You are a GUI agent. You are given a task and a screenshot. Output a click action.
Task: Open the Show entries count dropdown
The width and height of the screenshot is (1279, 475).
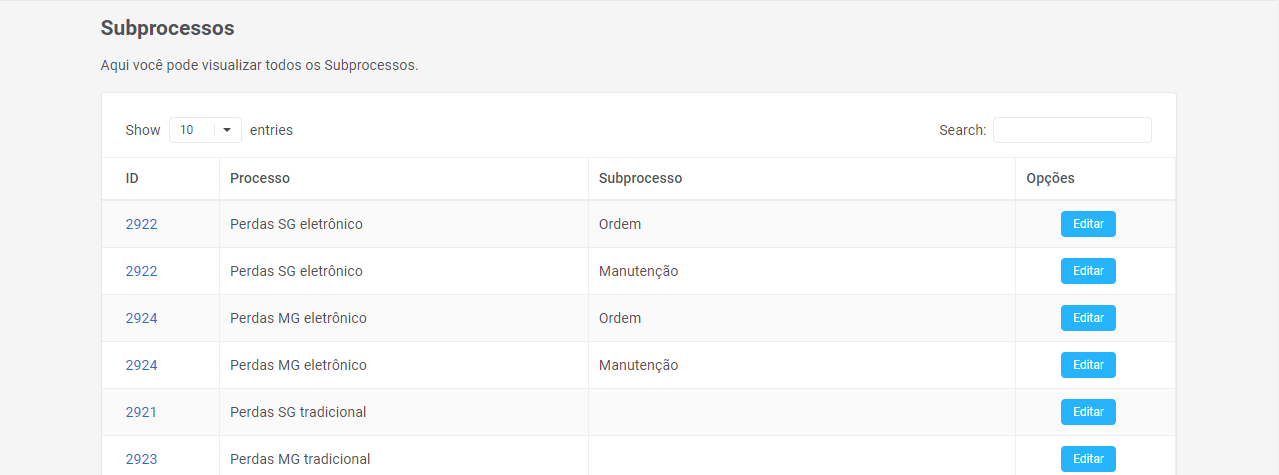click(205, 130)
